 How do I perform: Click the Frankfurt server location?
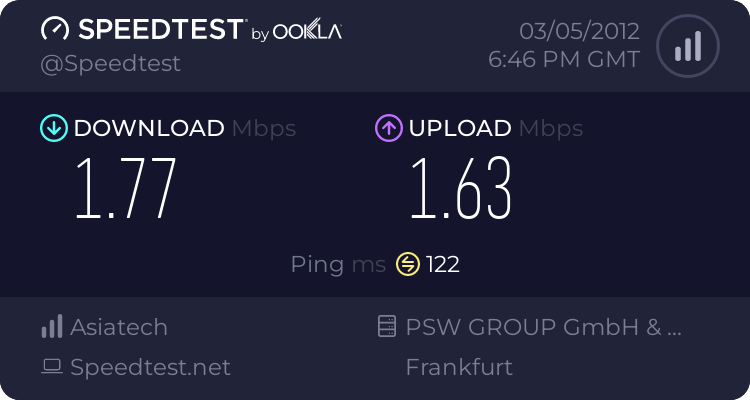pos(459,367)
